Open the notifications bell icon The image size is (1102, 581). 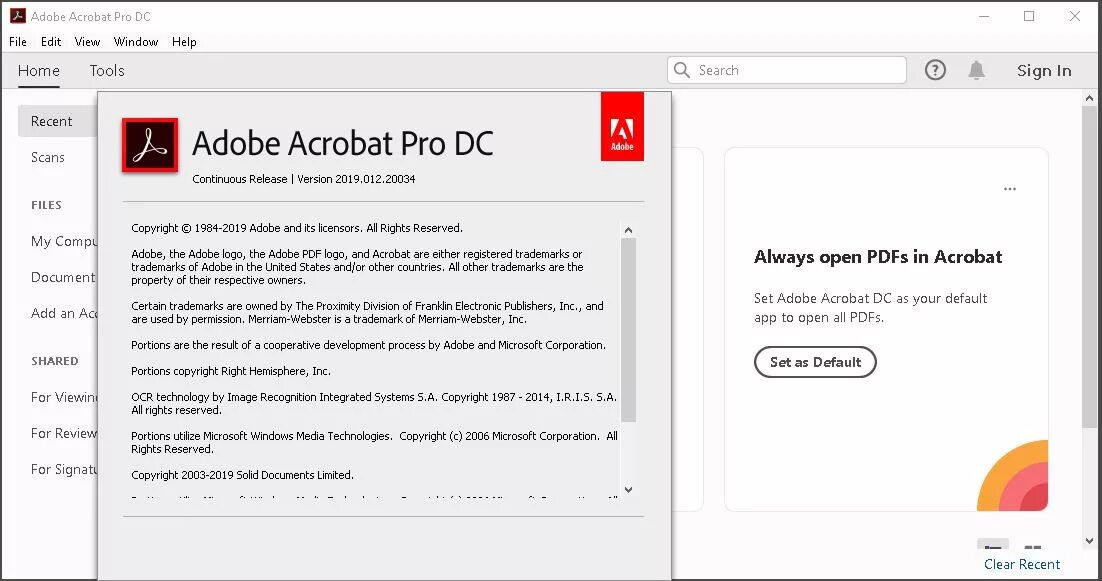pos(976,70)
